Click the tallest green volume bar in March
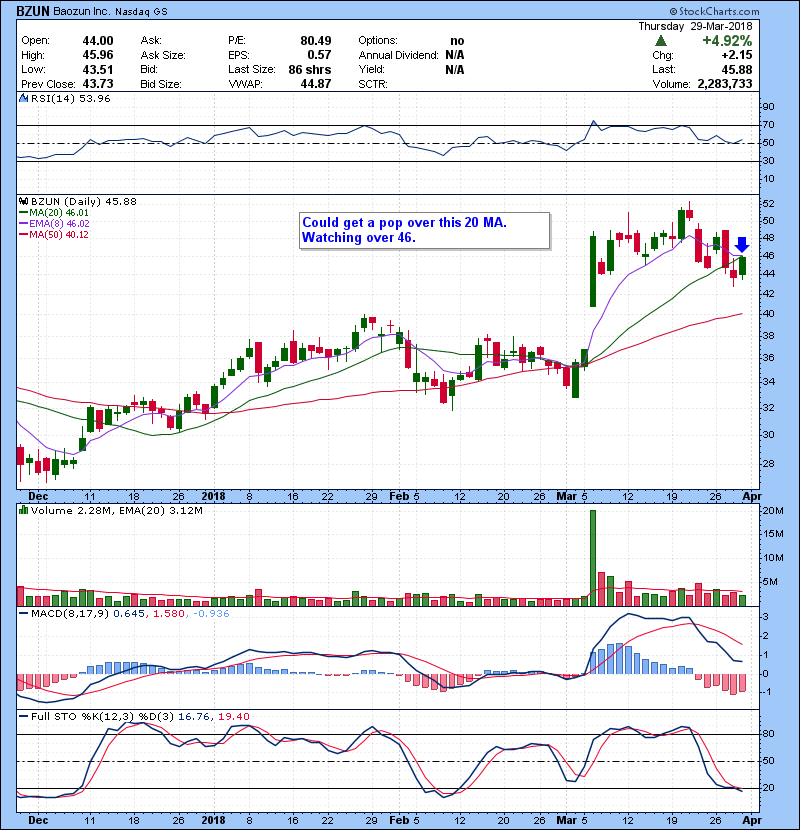The height and width of the screenshot is (830, 800). tap(592, 558)
